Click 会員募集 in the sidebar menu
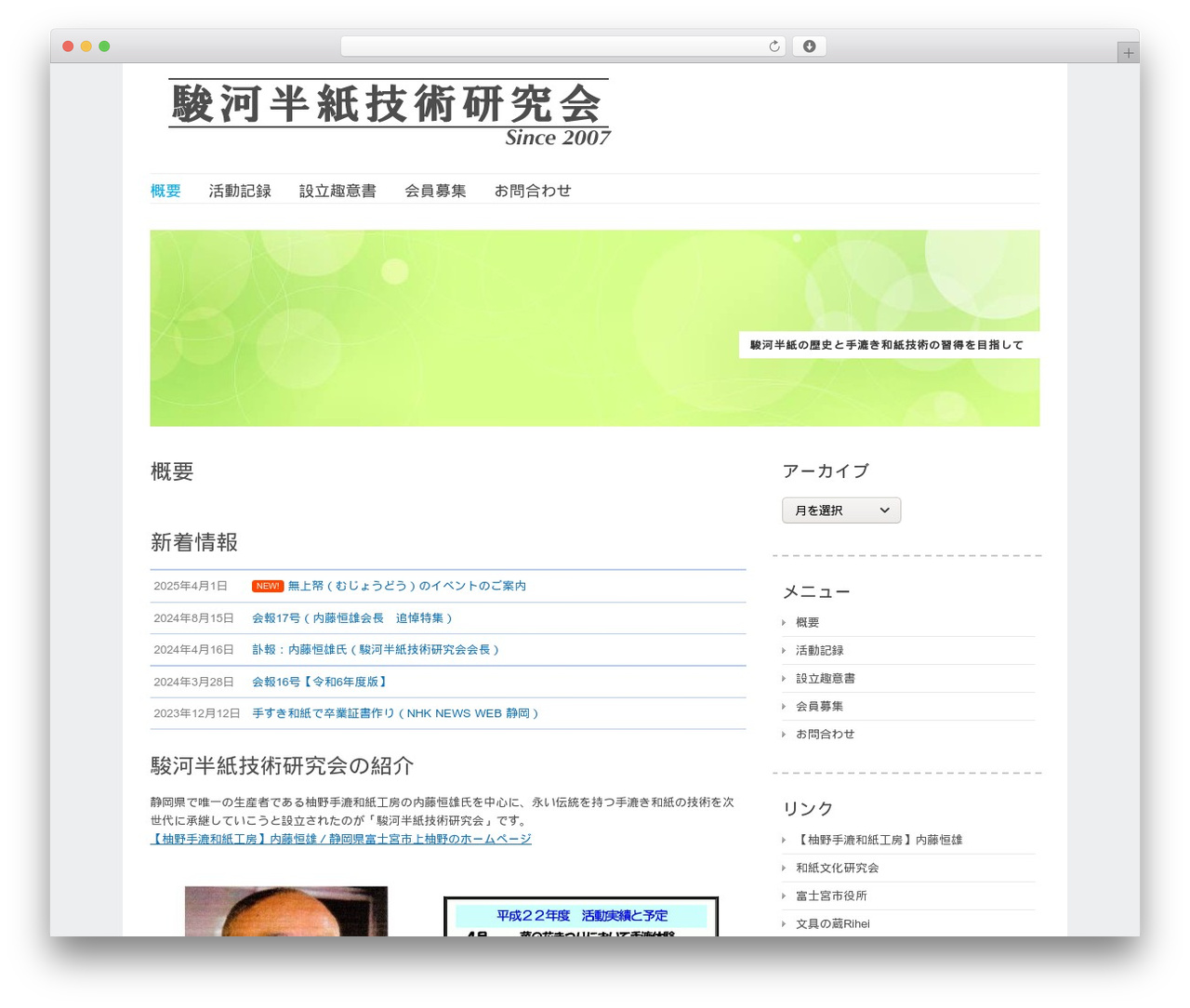Screen dimensions: 1190x1008 (819, 706)
